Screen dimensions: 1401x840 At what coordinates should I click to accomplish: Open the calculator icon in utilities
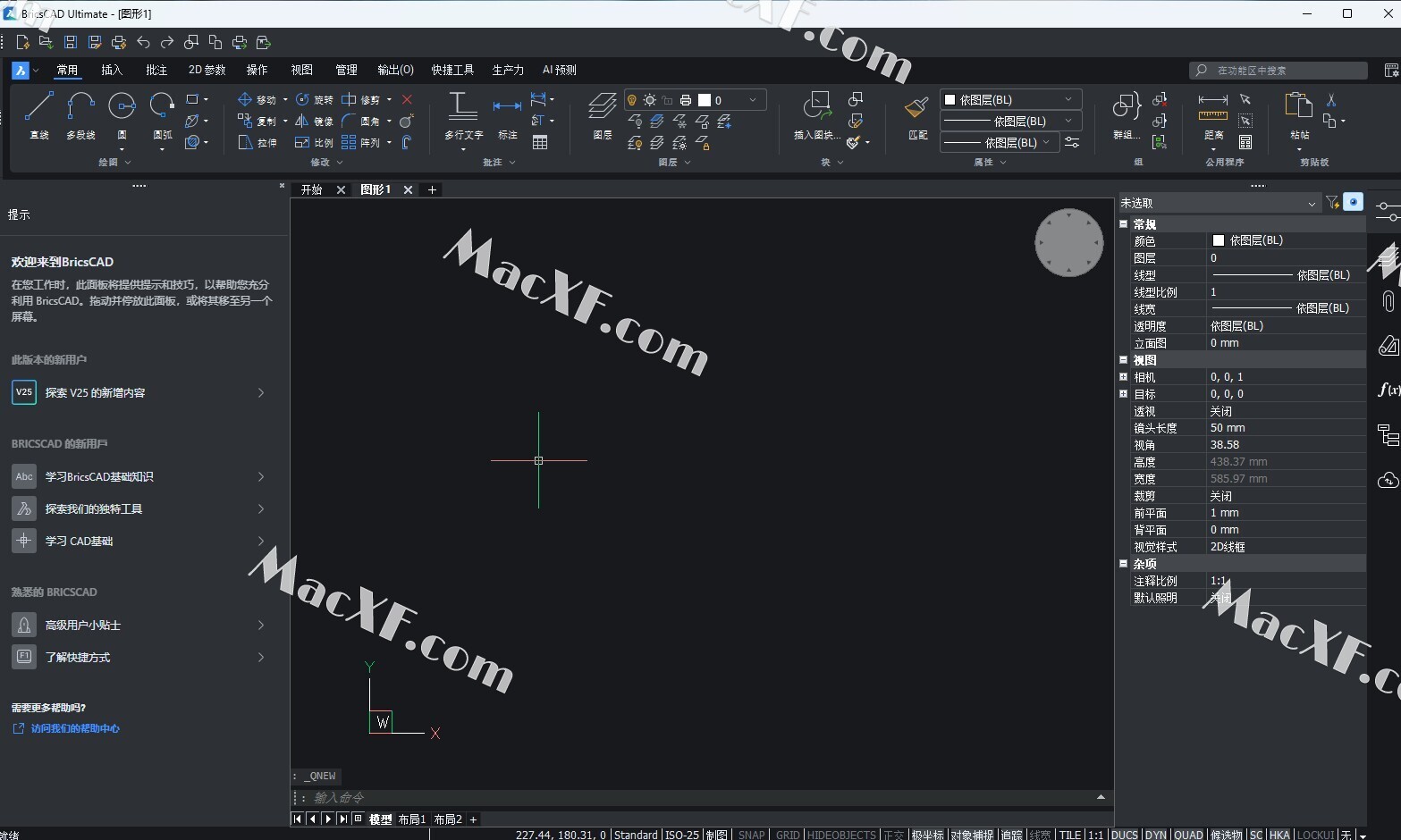point(1245,142)
